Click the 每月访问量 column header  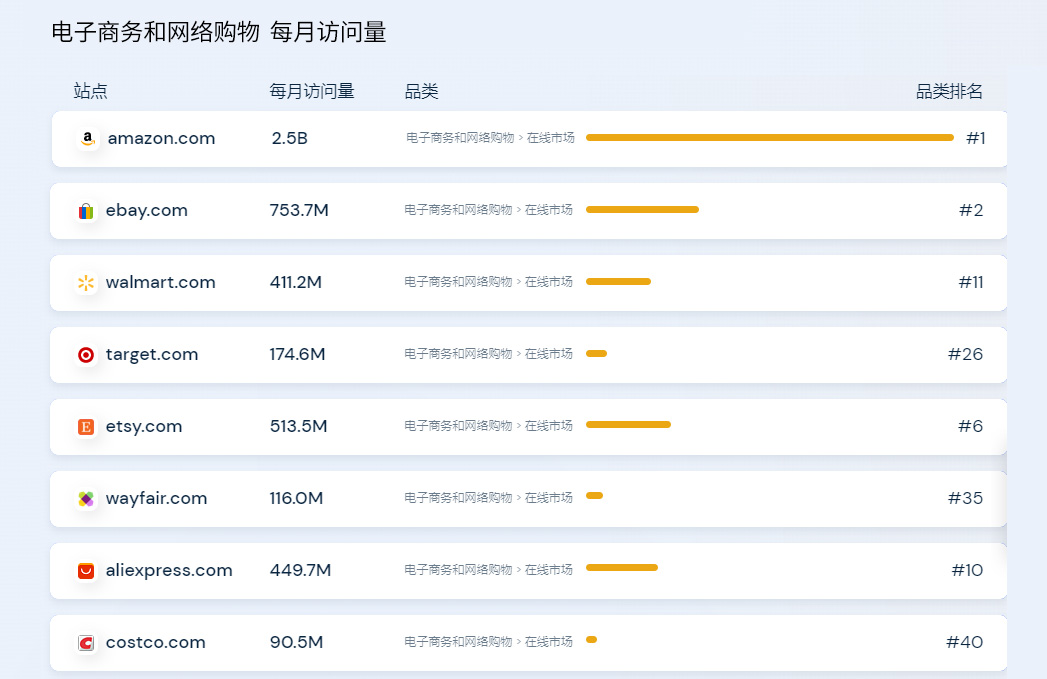[312, 92]
